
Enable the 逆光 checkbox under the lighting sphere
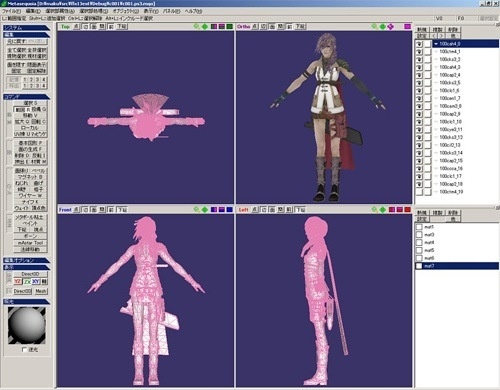[24, 349]
